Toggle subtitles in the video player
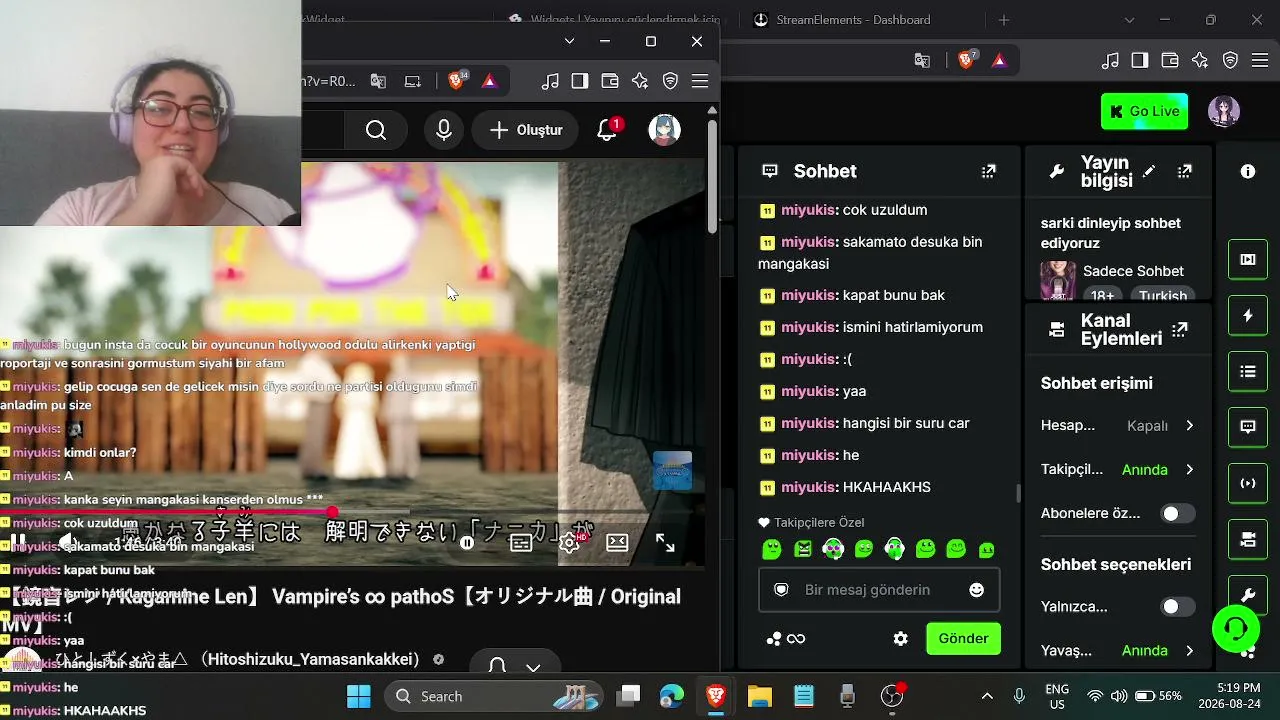Screen dimensions: 1280x720 (x=521, y=542)
